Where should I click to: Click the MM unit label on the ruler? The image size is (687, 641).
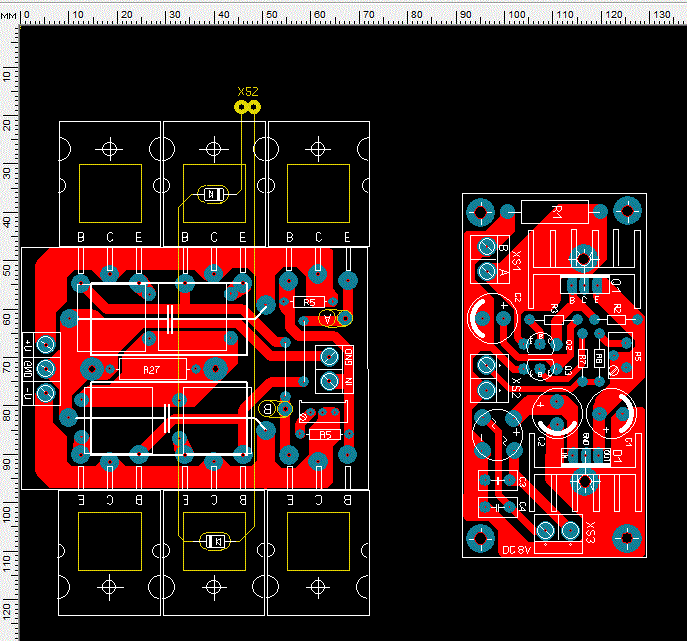point(8,16)
